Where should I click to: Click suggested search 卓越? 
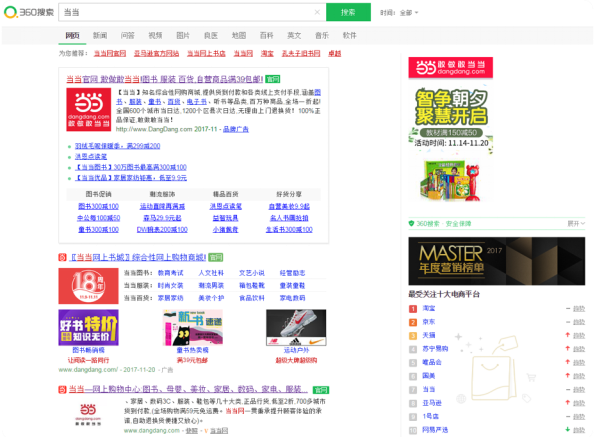coord(334,54)
